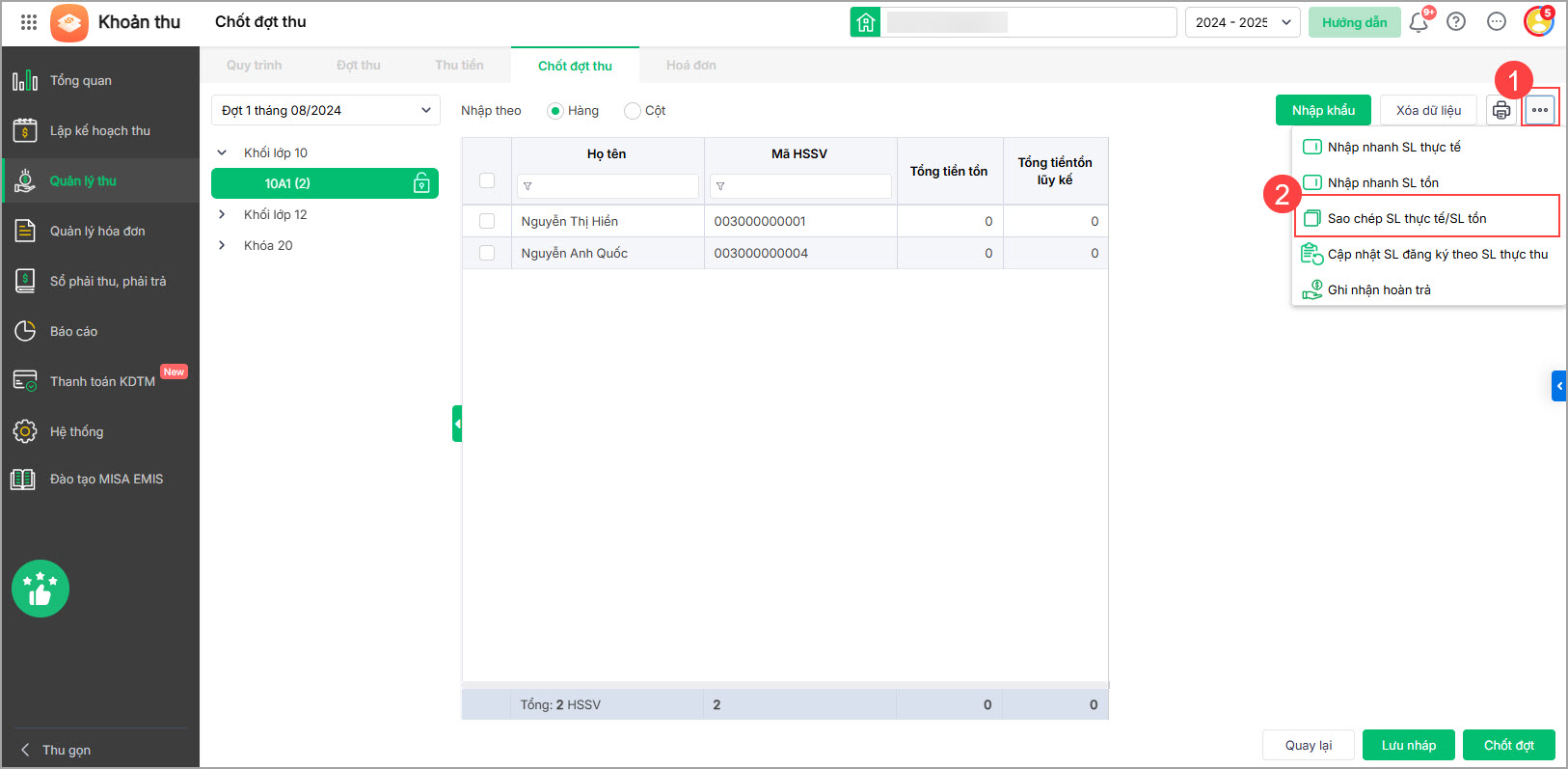Click the Mã HSSV filter input

coord(800,186)
